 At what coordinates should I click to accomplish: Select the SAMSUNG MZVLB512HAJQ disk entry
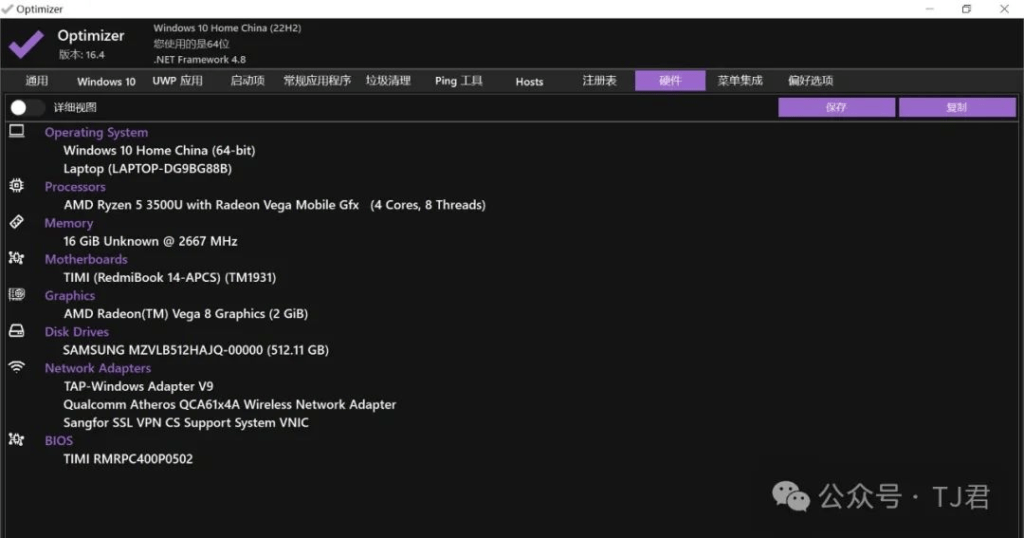(195, 350)
